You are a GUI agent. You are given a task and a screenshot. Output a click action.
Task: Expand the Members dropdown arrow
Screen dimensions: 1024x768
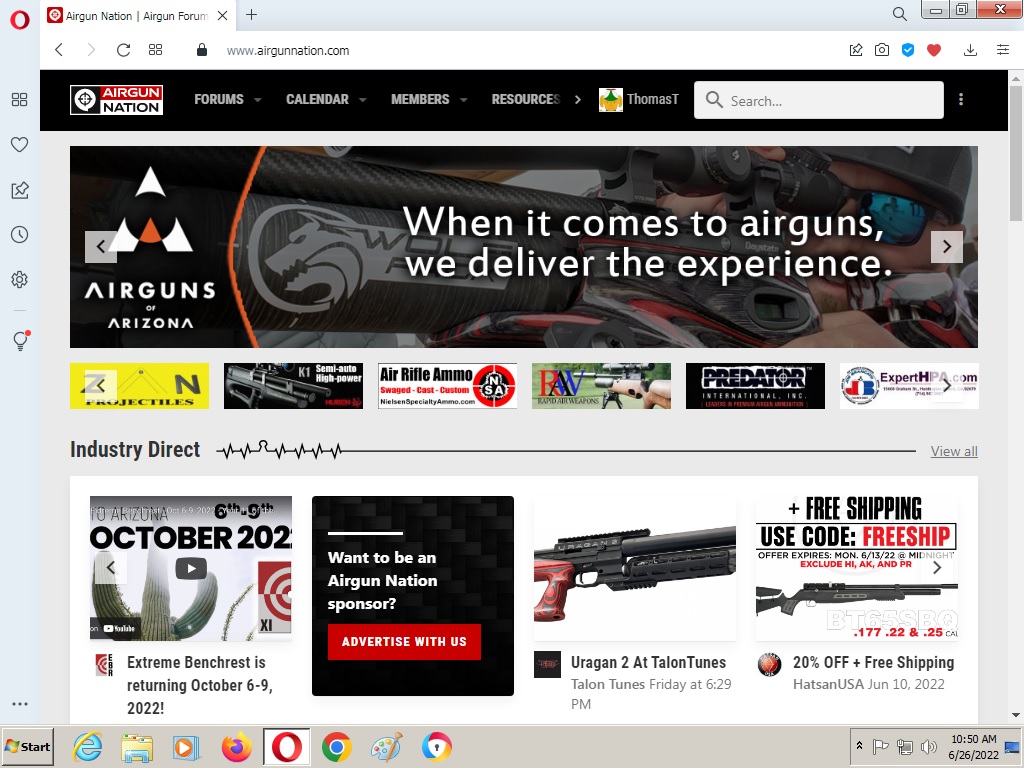click(x=464, y=100)
